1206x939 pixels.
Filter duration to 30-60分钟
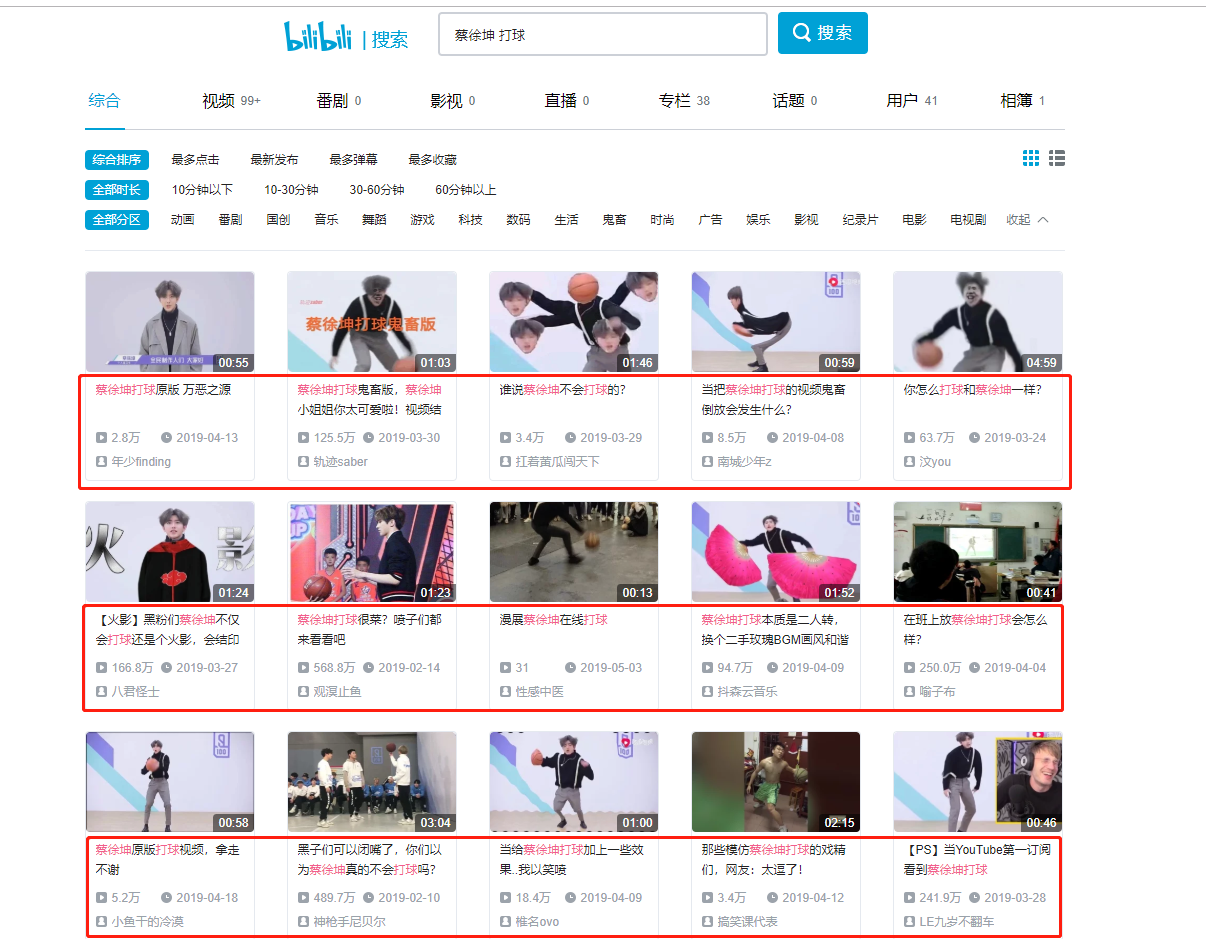point(377,190)
